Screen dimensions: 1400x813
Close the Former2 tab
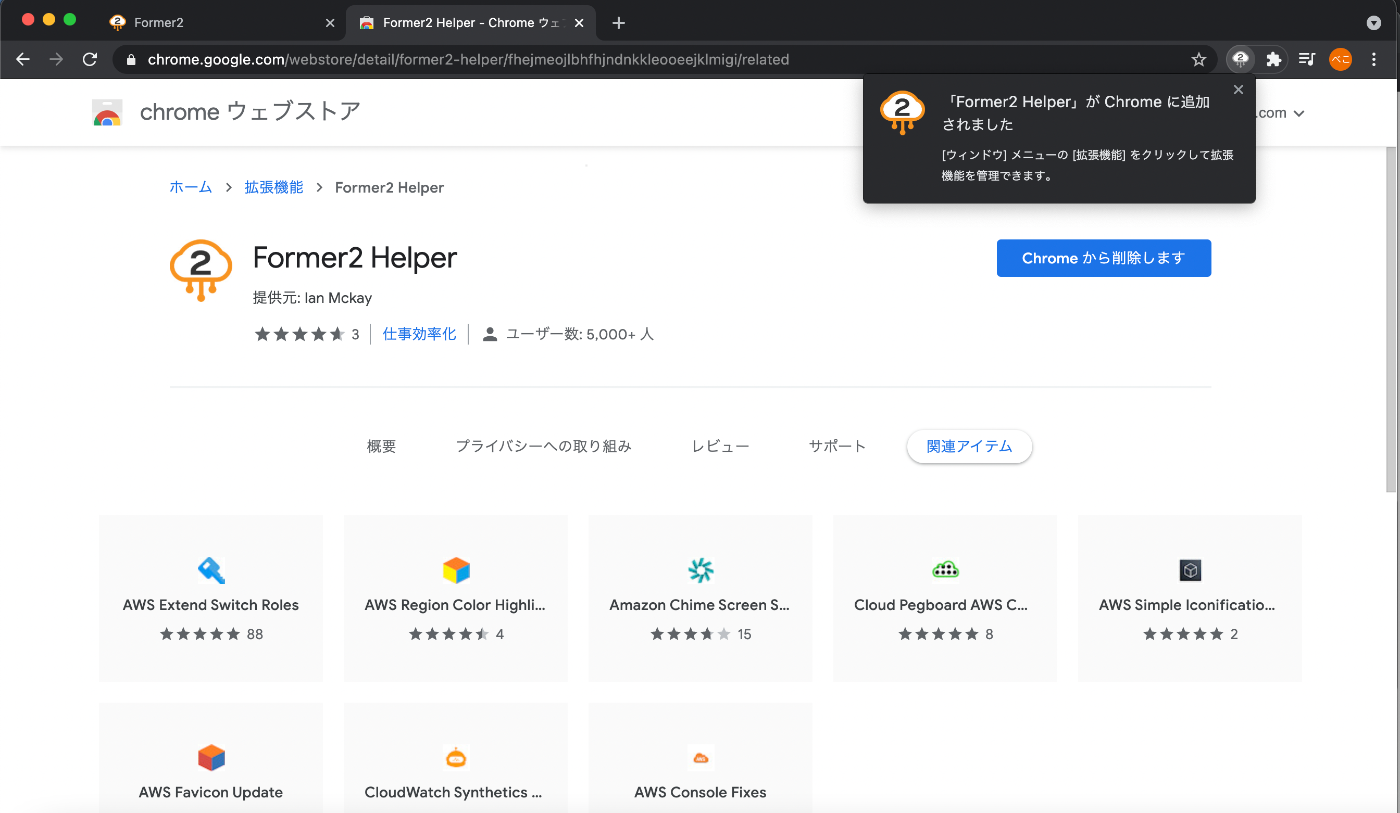330,22
